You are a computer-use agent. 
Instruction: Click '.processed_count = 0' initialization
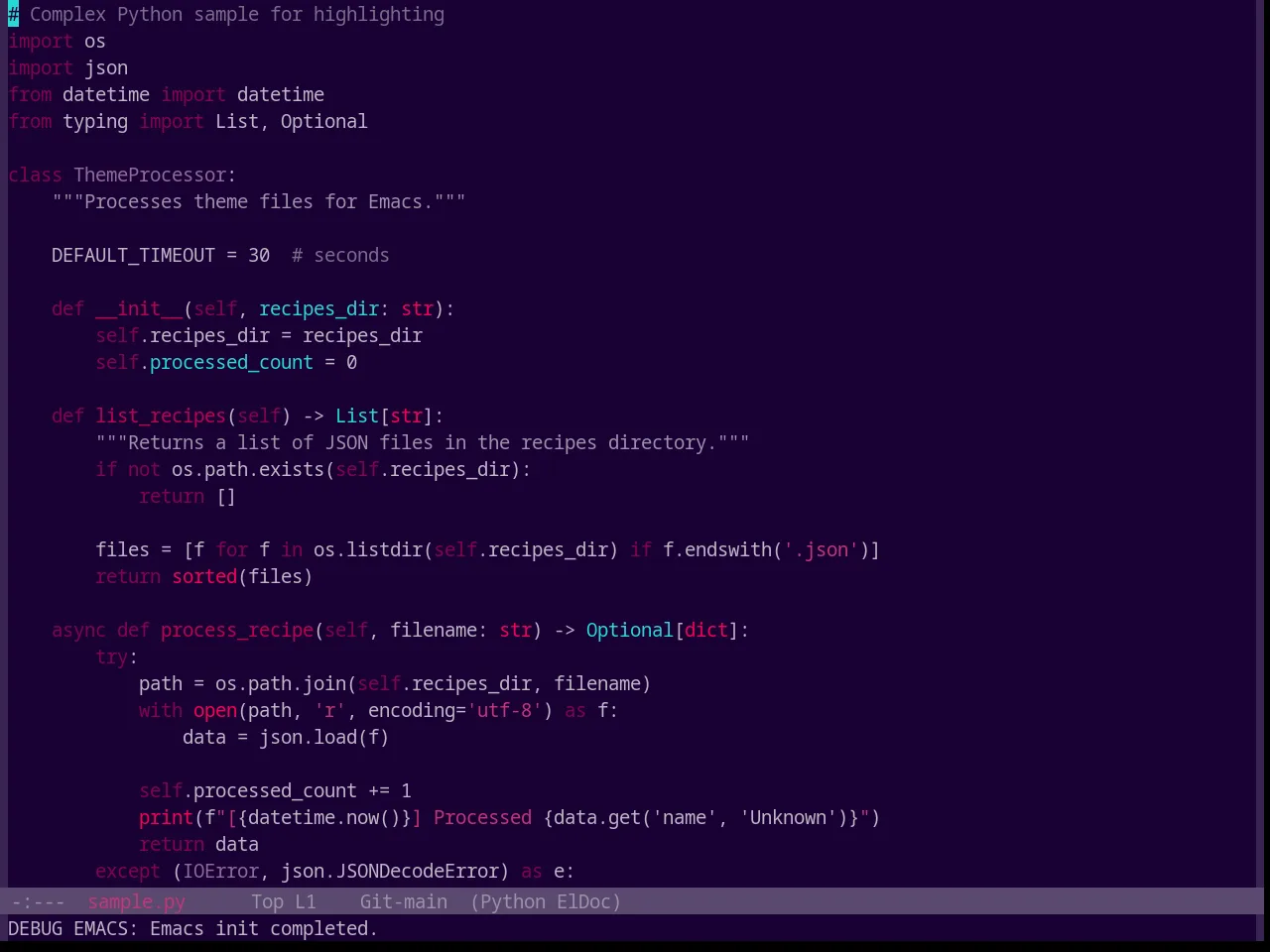[248, 362]
